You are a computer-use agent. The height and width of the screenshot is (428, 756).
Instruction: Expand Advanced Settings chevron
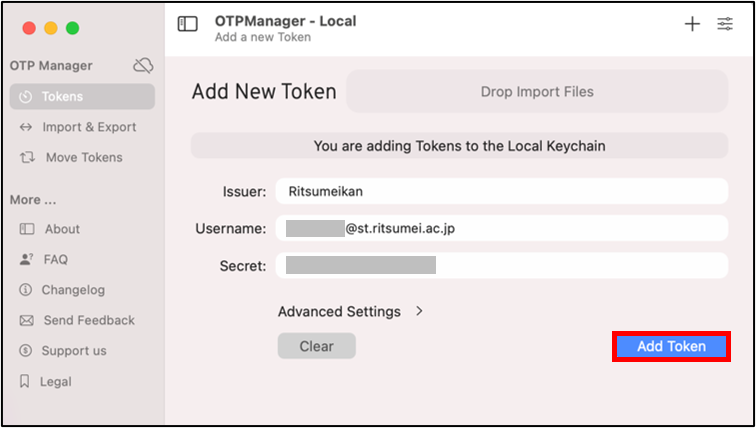(x=419, y=311)
